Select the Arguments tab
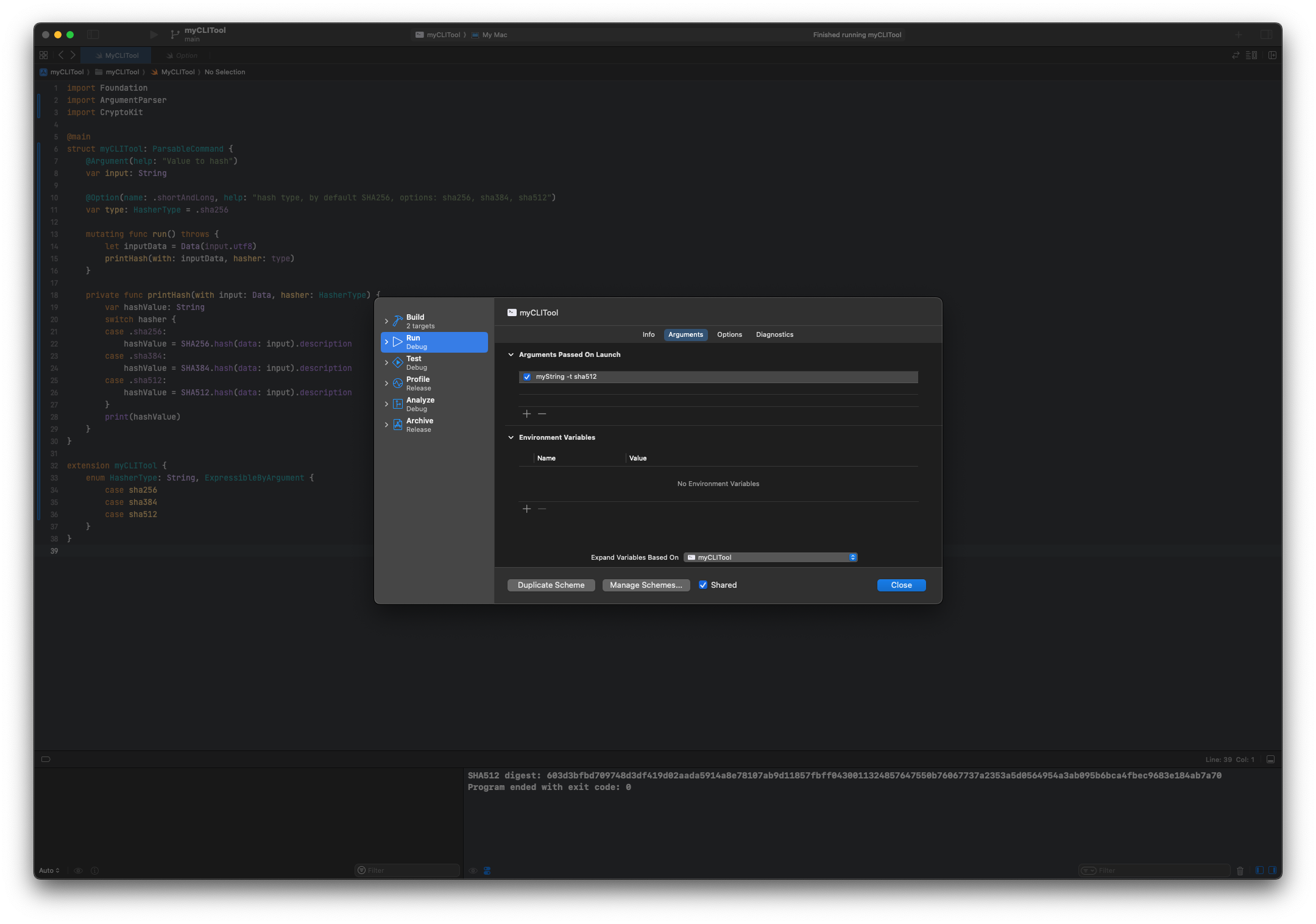Image resolution: width=1316 pixels, height=924 pixels. pyautogui.click(x=685, y=334)
